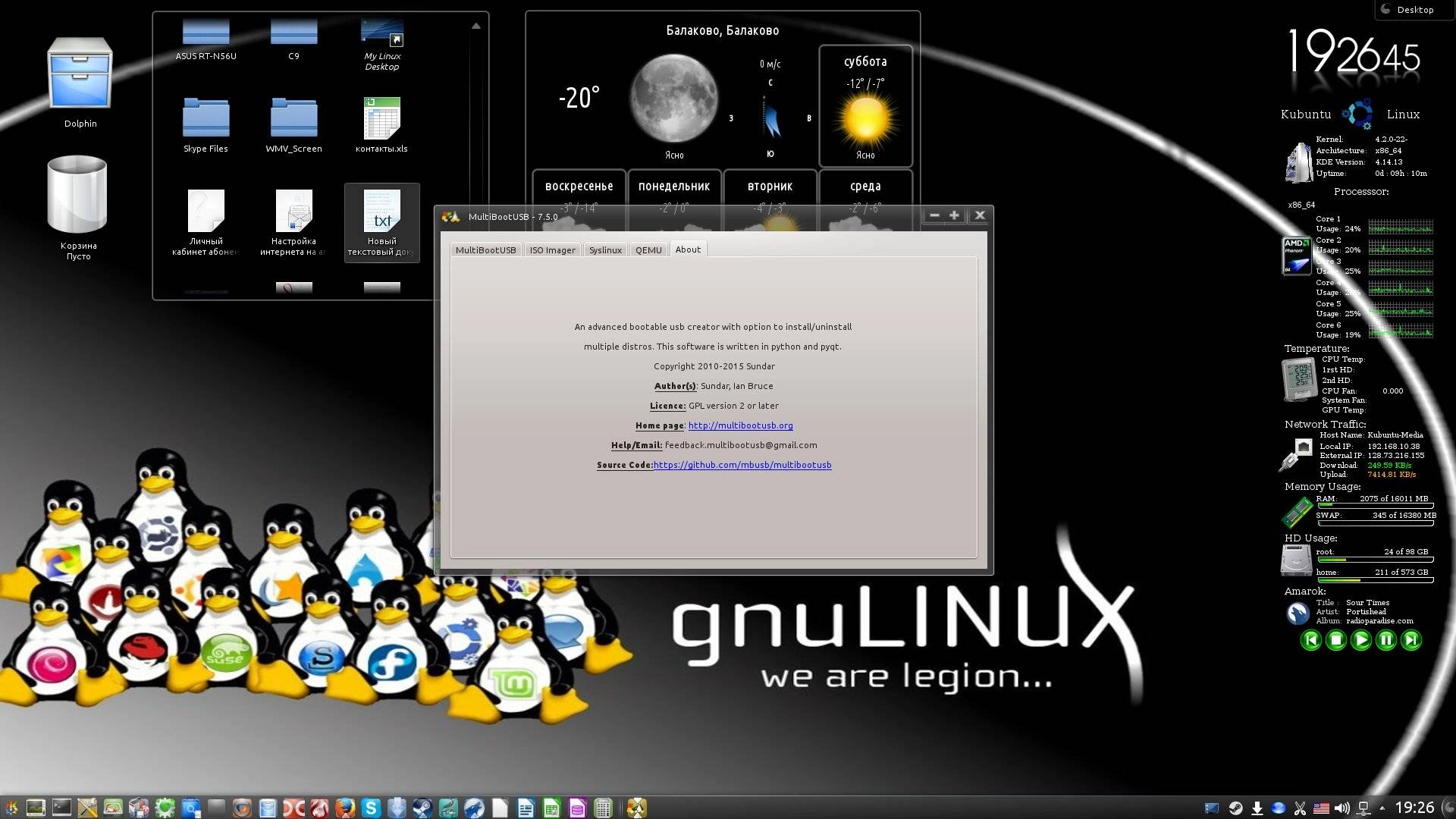Open the Настройка интернета file
This screenshot has width=1456, height=819.
[293, 222]
